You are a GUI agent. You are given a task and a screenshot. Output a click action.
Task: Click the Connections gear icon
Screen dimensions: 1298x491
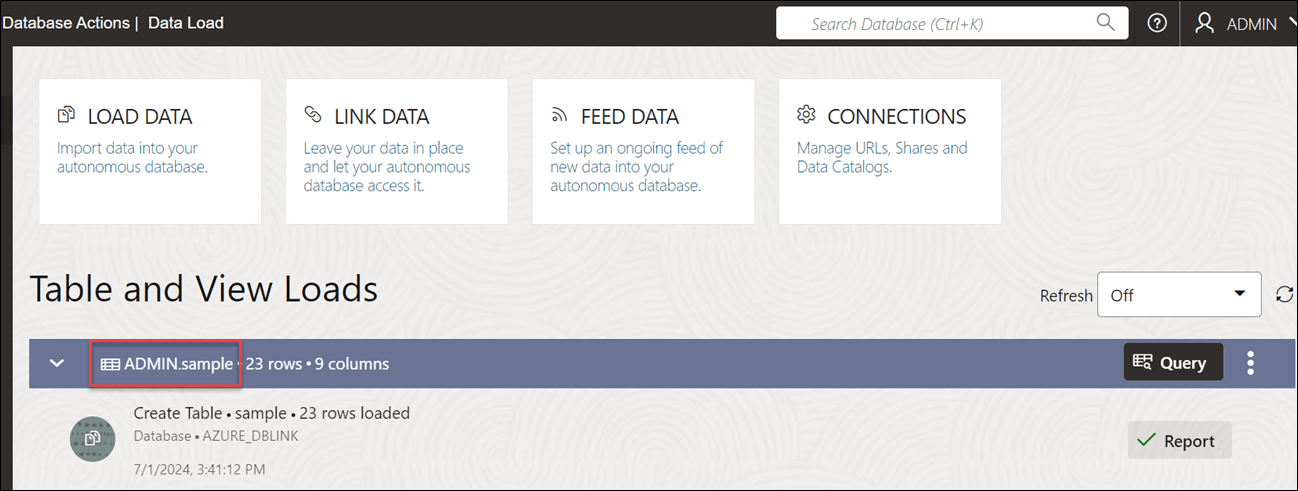coord(806,116)
